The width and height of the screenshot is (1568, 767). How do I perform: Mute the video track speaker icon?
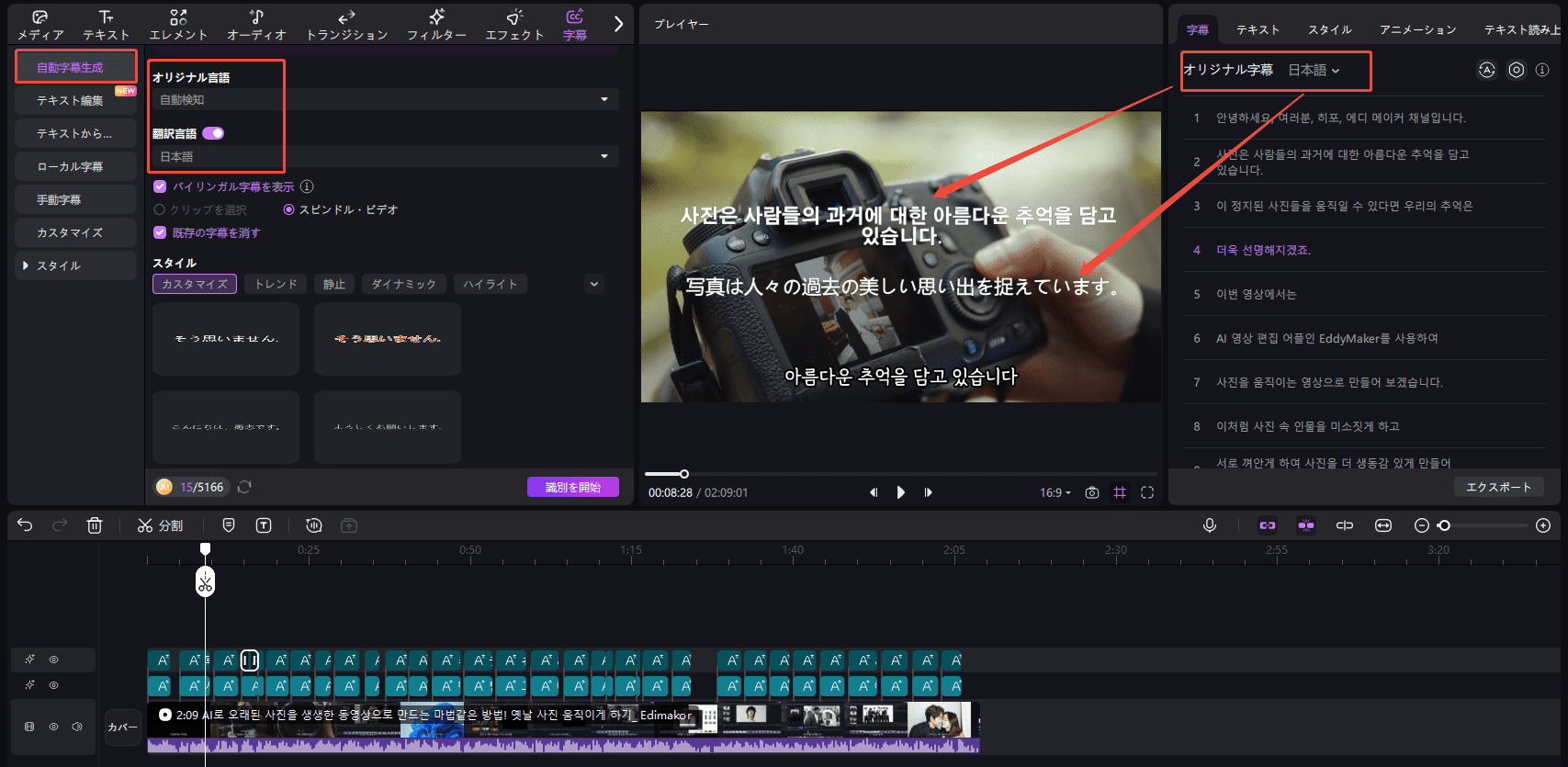click(x=77, y=727)
